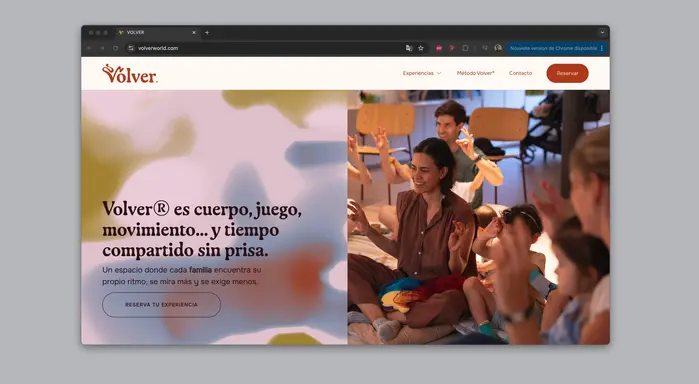Click the 'Volver® es cuerpo, juego' headline
The width and height of the screenshot is (699, 384).
tap(202, 230)
